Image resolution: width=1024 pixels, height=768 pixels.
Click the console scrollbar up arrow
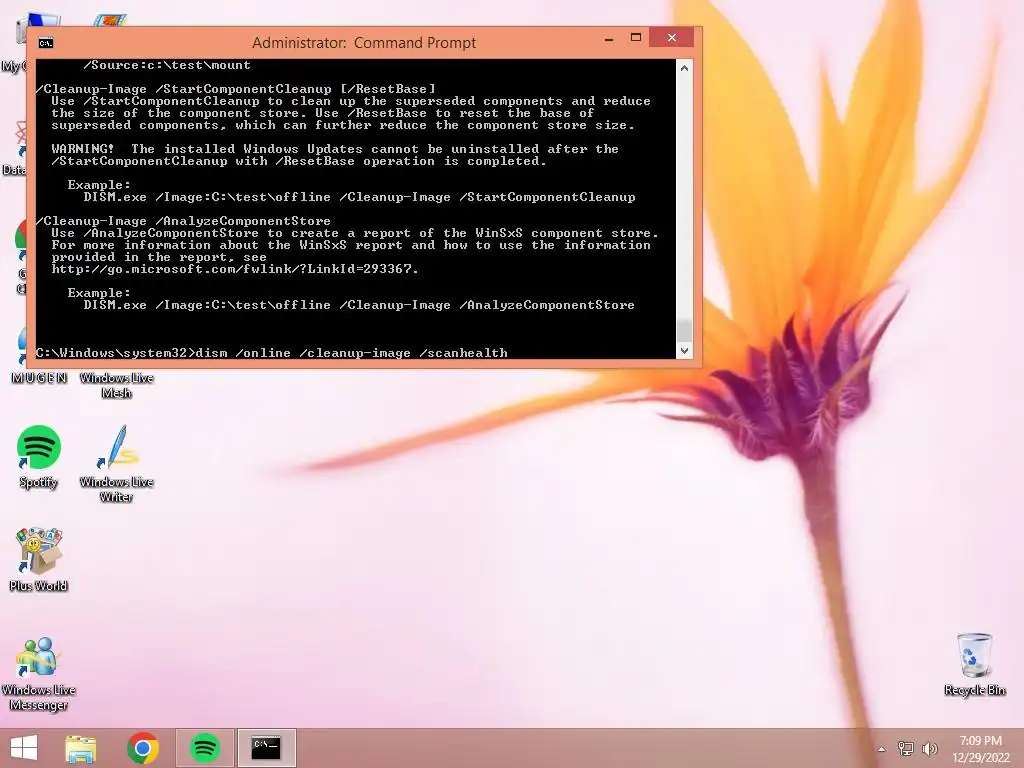pyautogui.click(x=684, y=68)
